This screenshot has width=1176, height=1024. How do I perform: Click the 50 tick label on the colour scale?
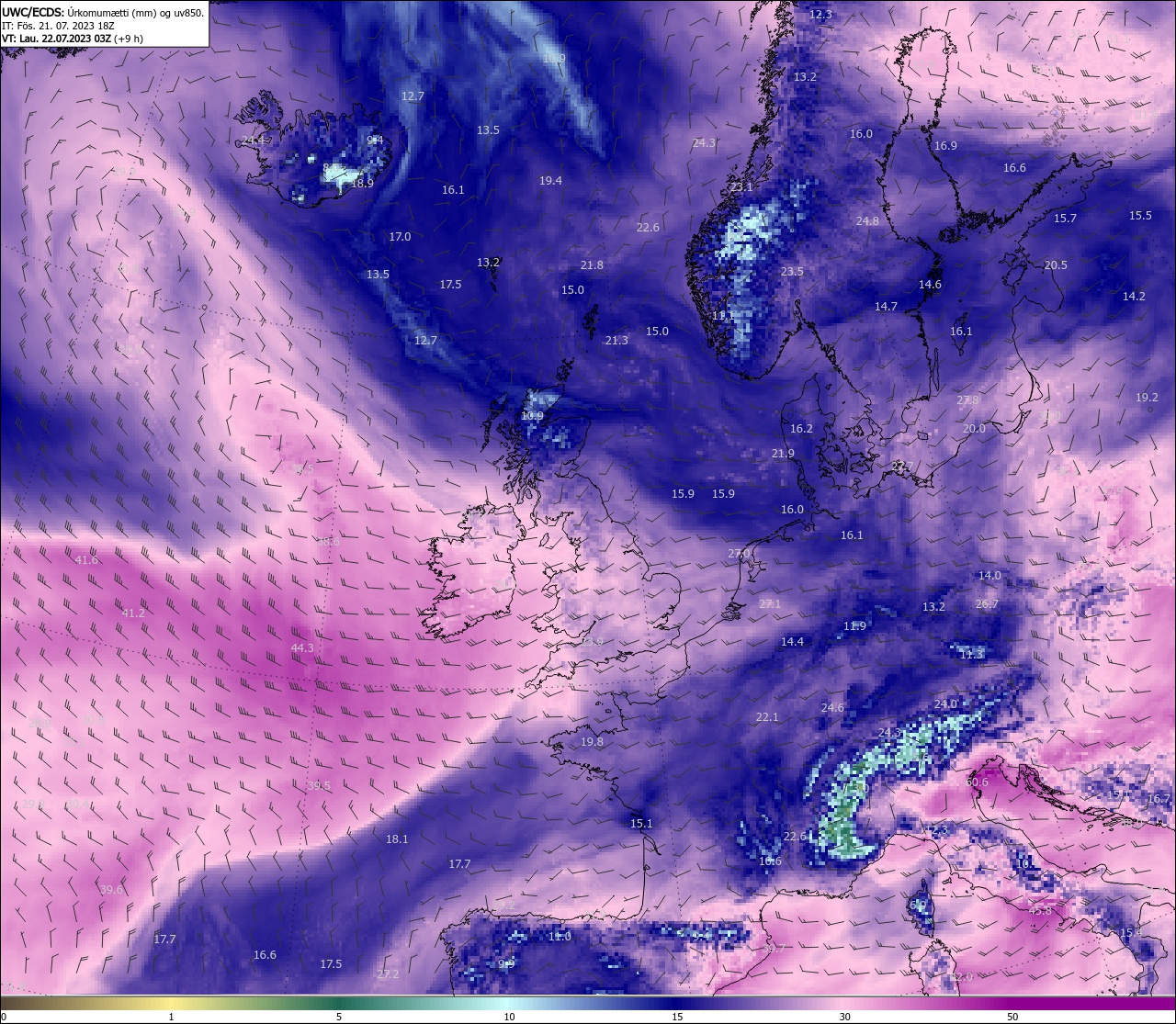point(1012,1017)
